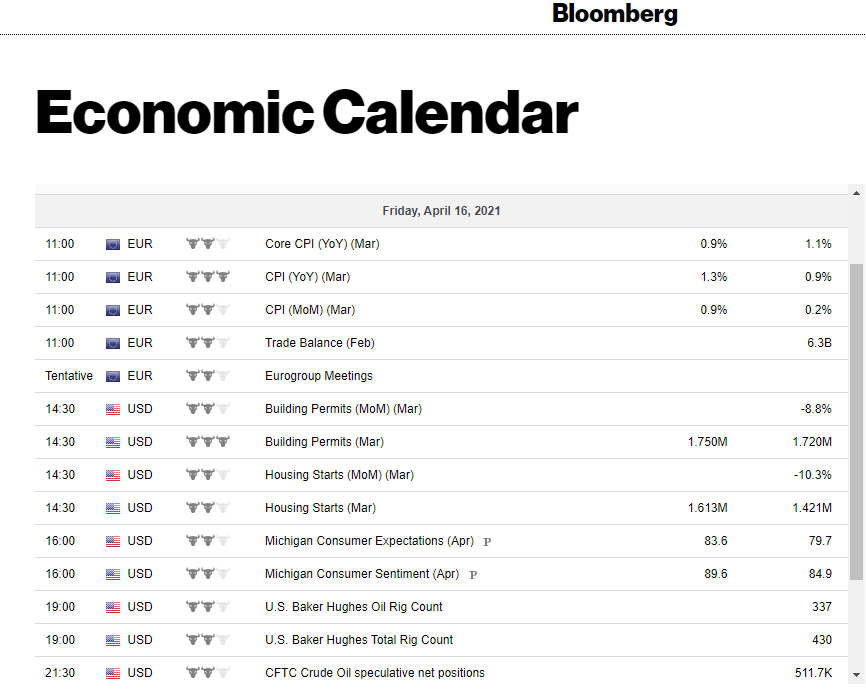Click the bull importance icons in the Eurogroup Meetings row
Viewport: 866px width, 696px height.
point(208,376)
